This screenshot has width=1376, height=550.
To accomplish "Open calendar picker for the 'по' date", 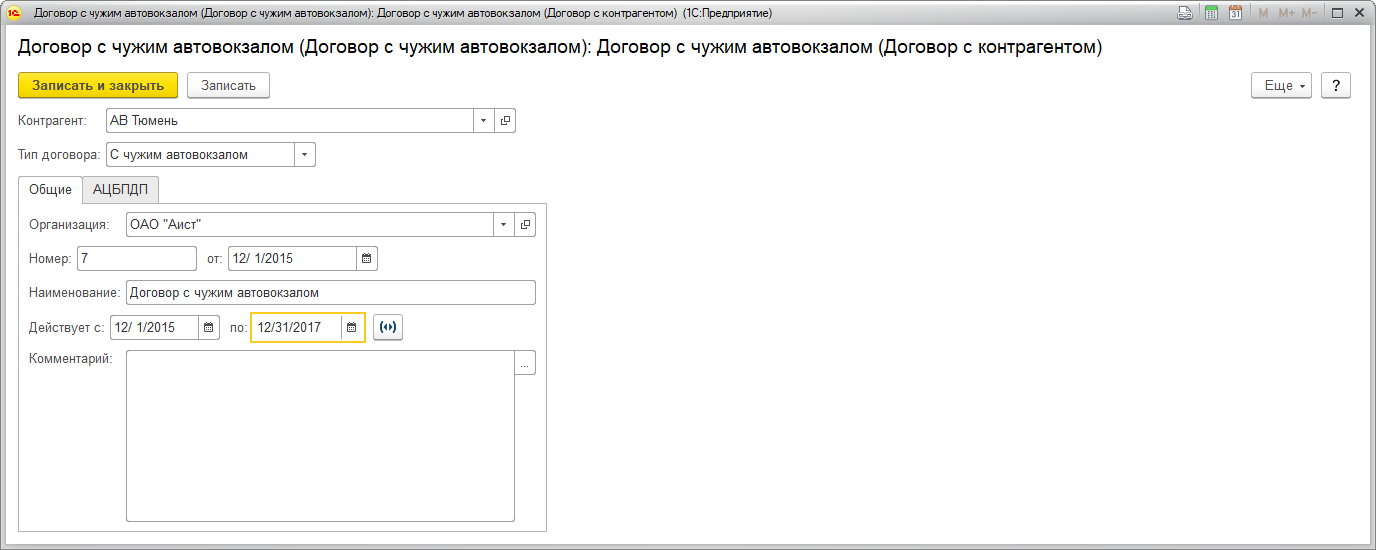I will (352, 327).
